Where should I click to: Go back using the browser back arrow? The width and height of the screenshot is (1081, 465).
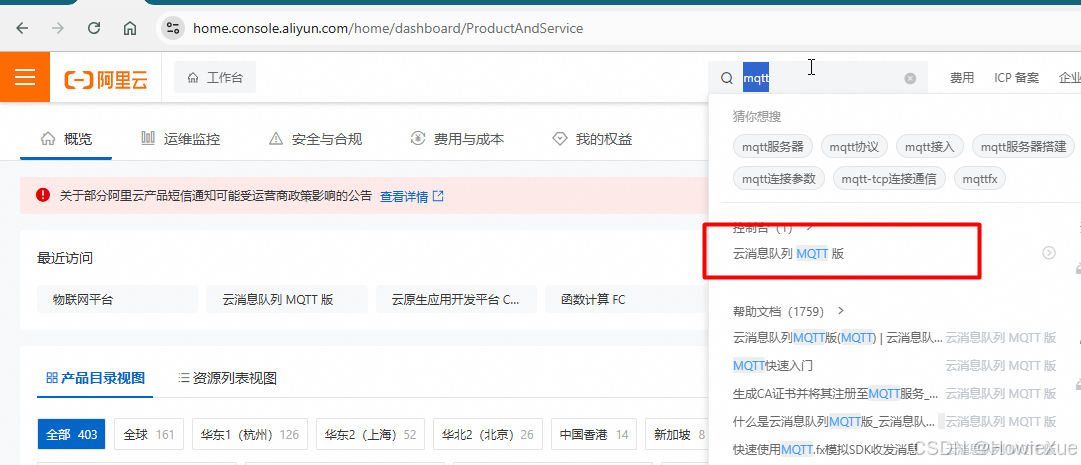(23, 28)
